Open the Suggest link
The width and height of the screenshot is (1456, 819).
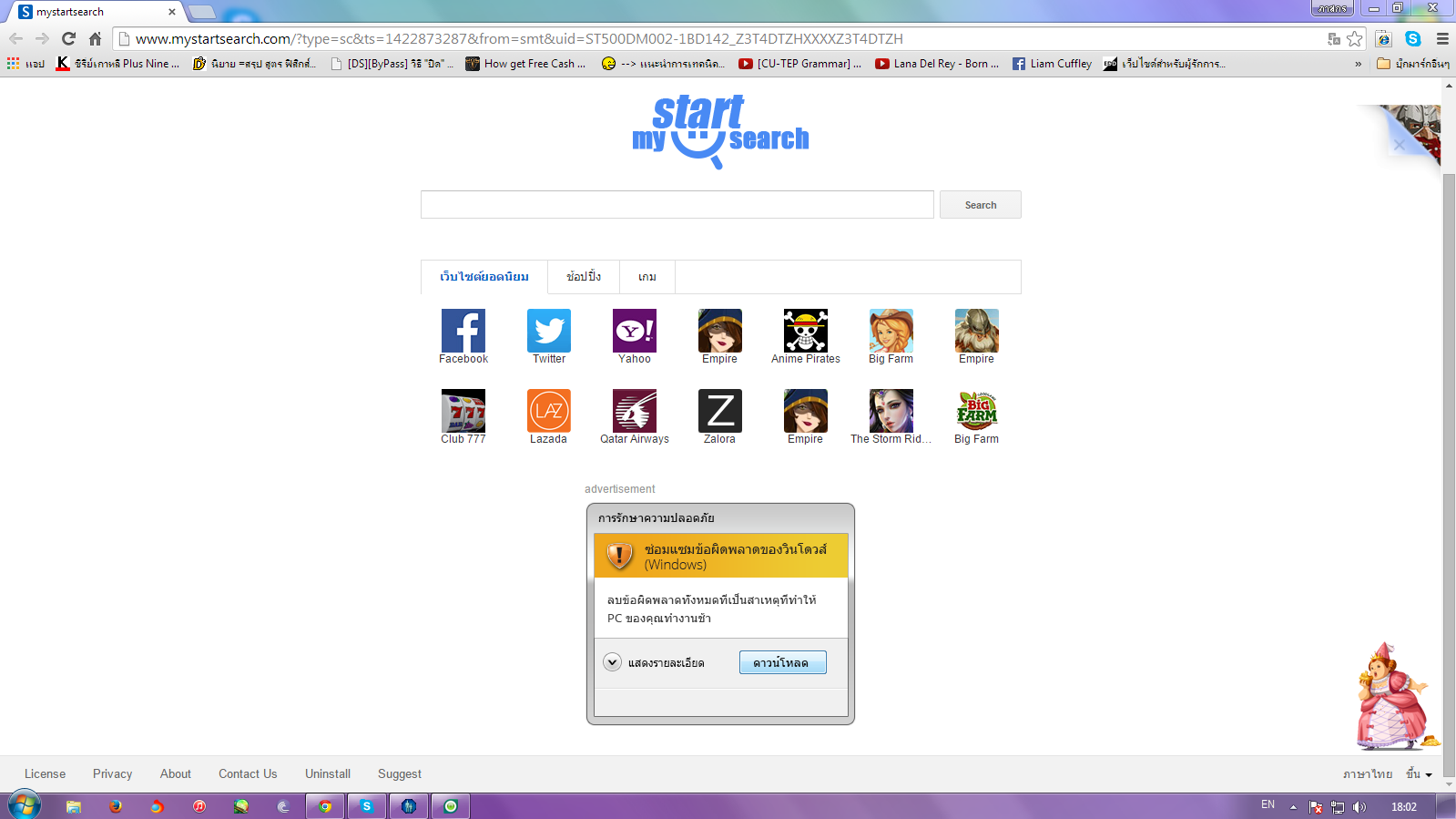coord(400,773)
